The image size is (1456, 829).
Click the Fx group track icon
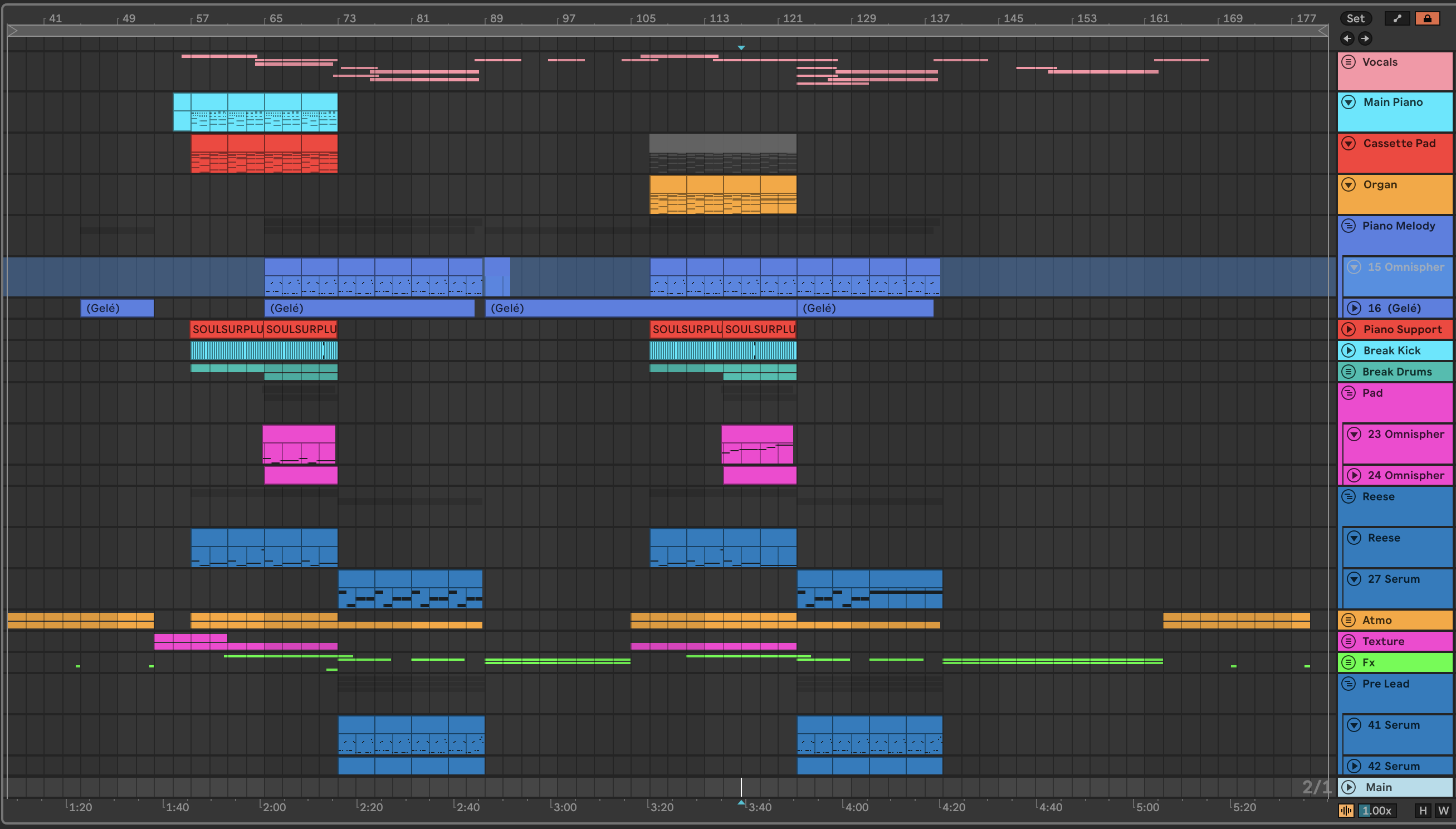pyautogui.click(x=1348, y=662)
